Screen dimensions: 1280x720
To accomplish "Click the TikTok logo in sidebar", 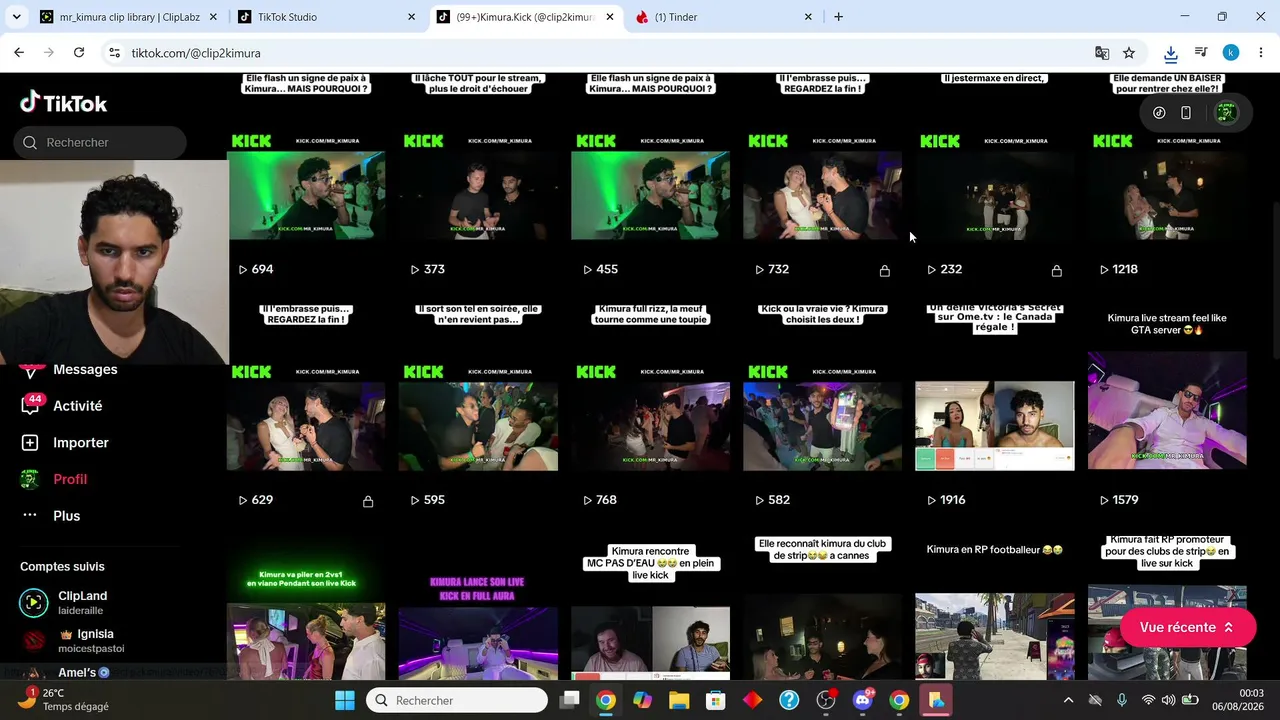I will [x=63, y=102].
